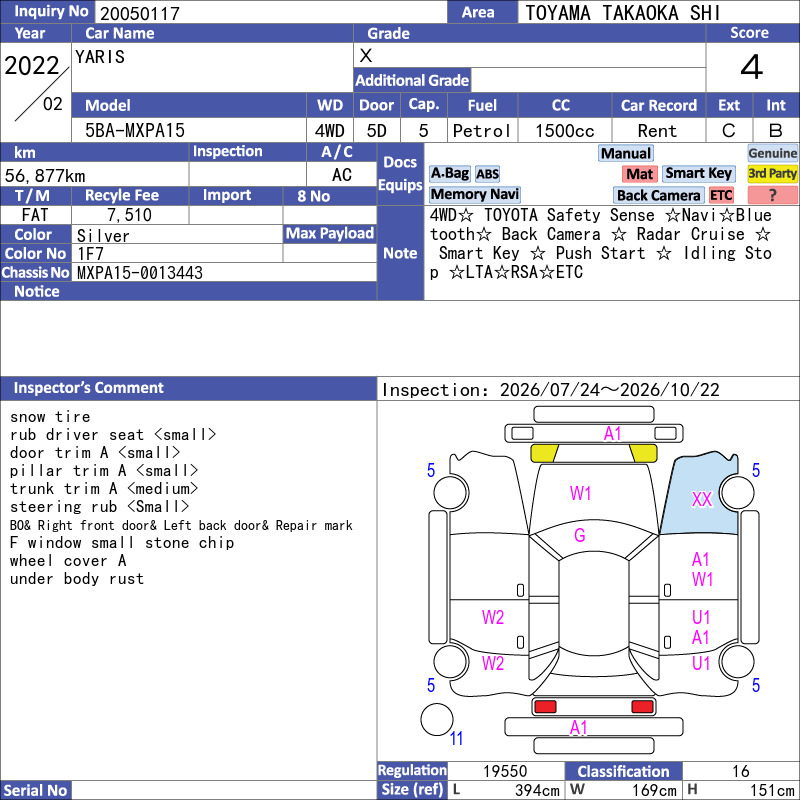Click the Manual docs badge
Viewport: 800px width, 800px height.
[x=626, y=153]
